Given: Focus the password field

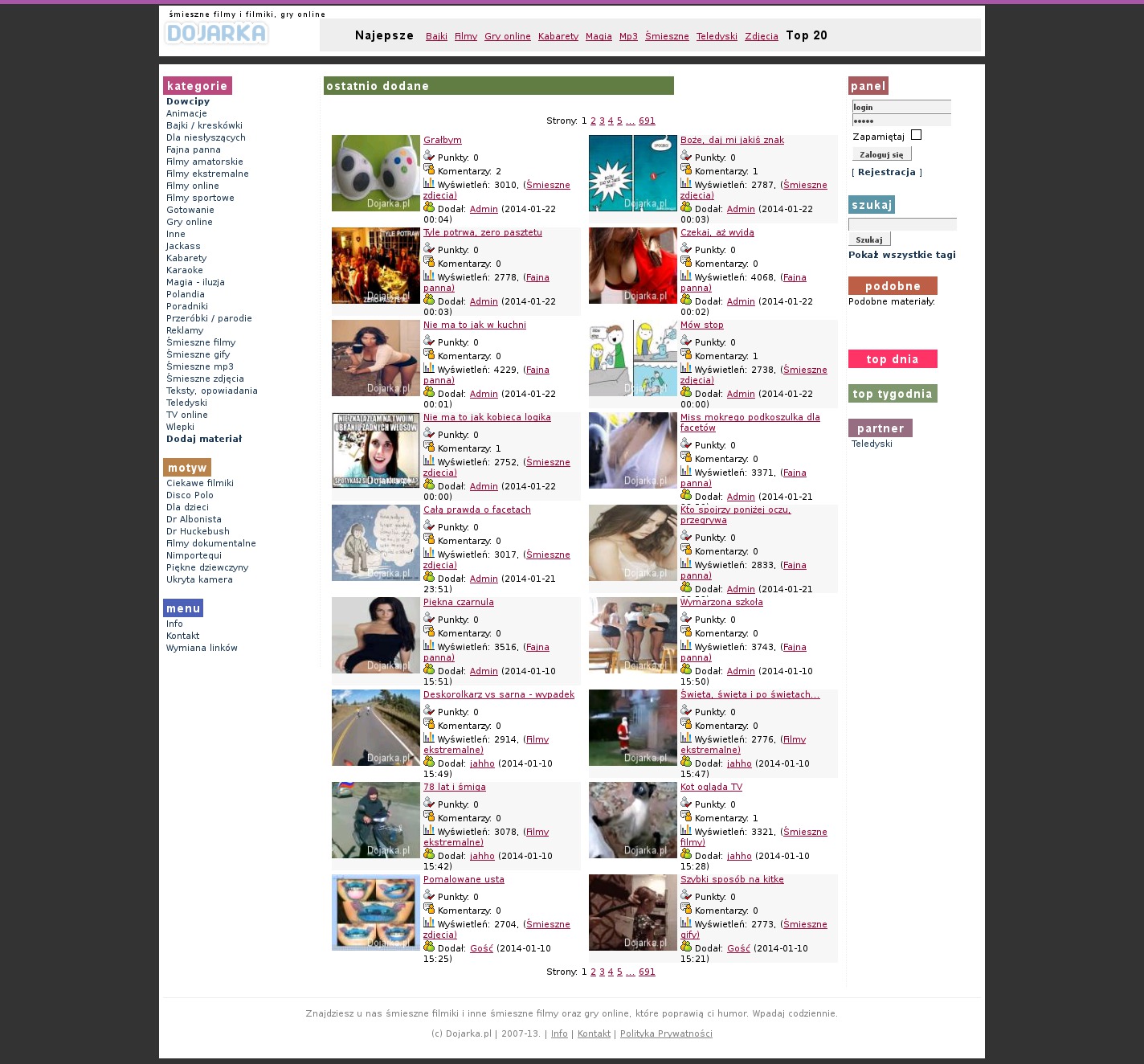Looking at the screenshot, I should (x=901, y=121).
